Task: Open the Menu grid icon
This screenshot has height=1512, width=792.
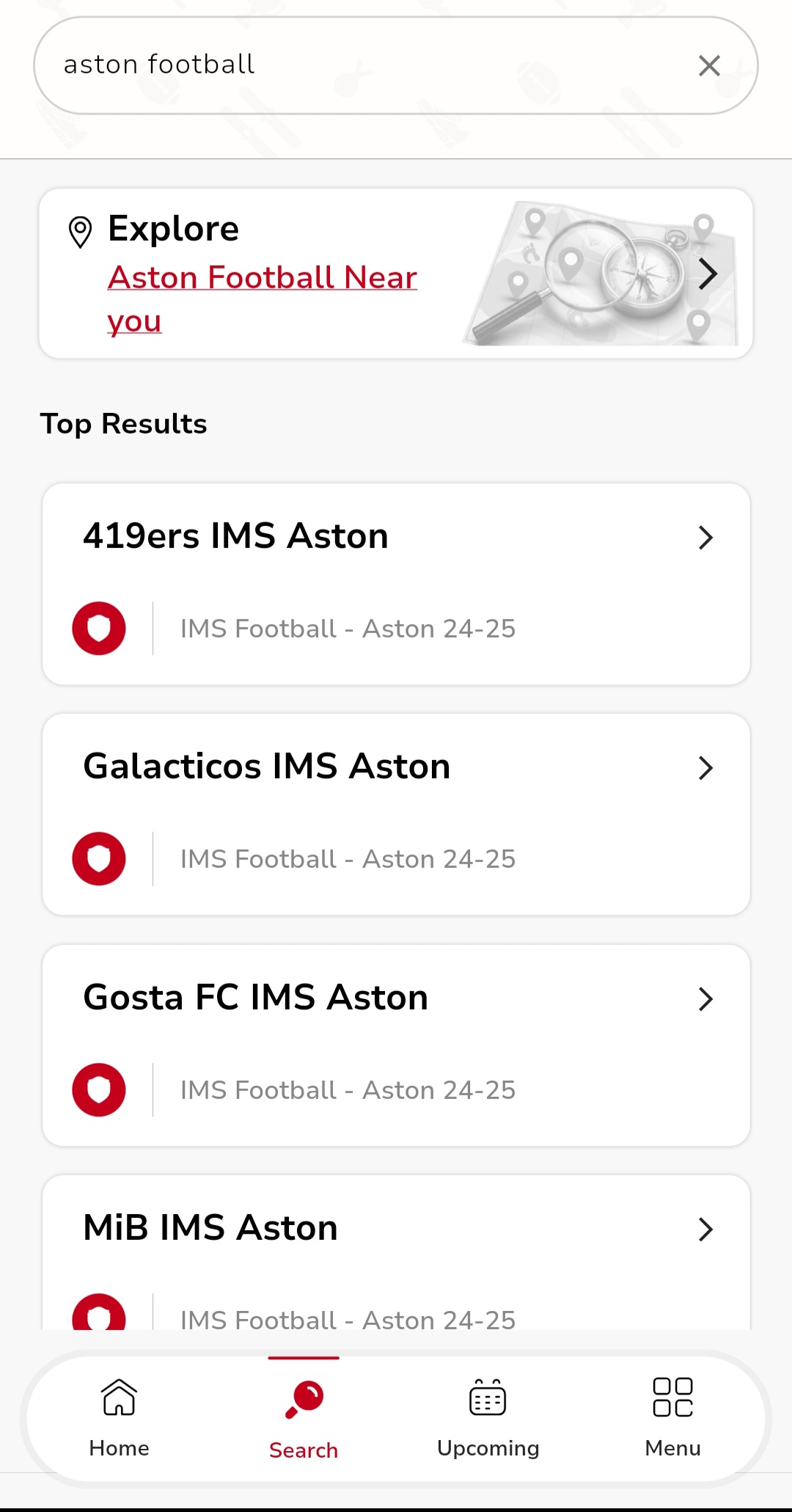Action: click(x=672, y=1397)
